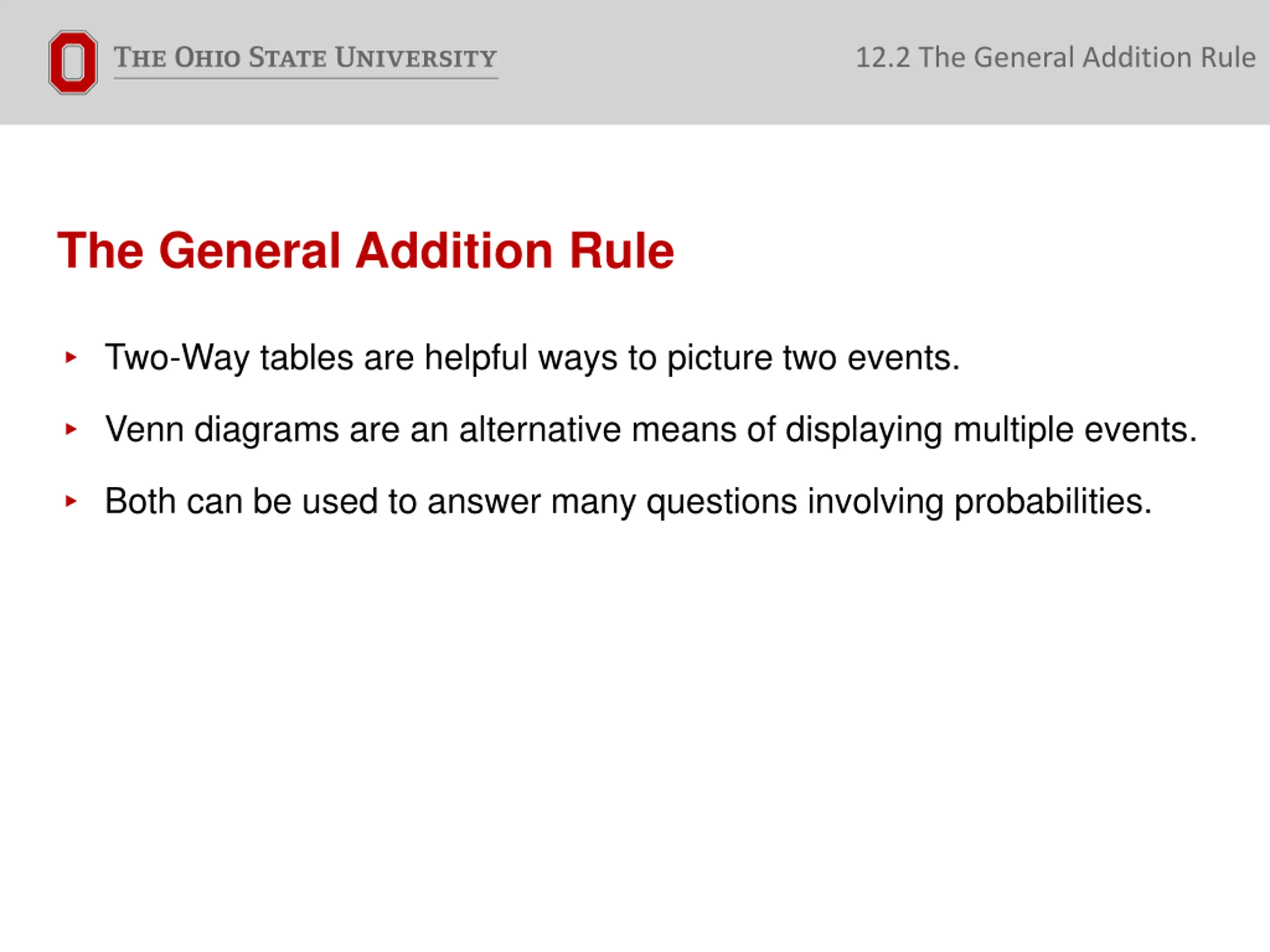This screenshot has width=1270, height=952.
Task: Click the word Rule in the red title
Action: tap(622, 250)
